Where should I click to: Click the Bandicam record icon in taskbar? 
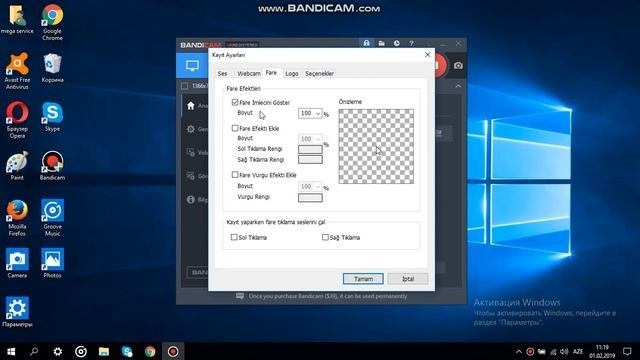click(173, 351)
